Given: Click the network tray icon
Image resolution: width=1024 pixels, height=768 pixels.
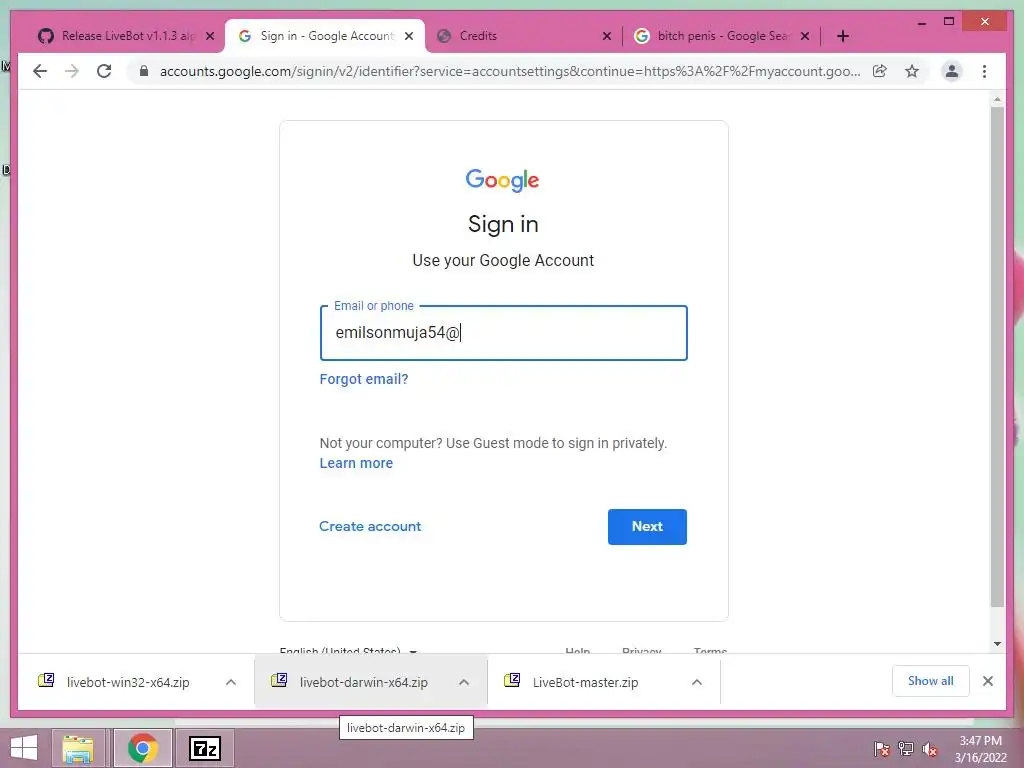Looking at the screenshot, I should pos(906,749).
